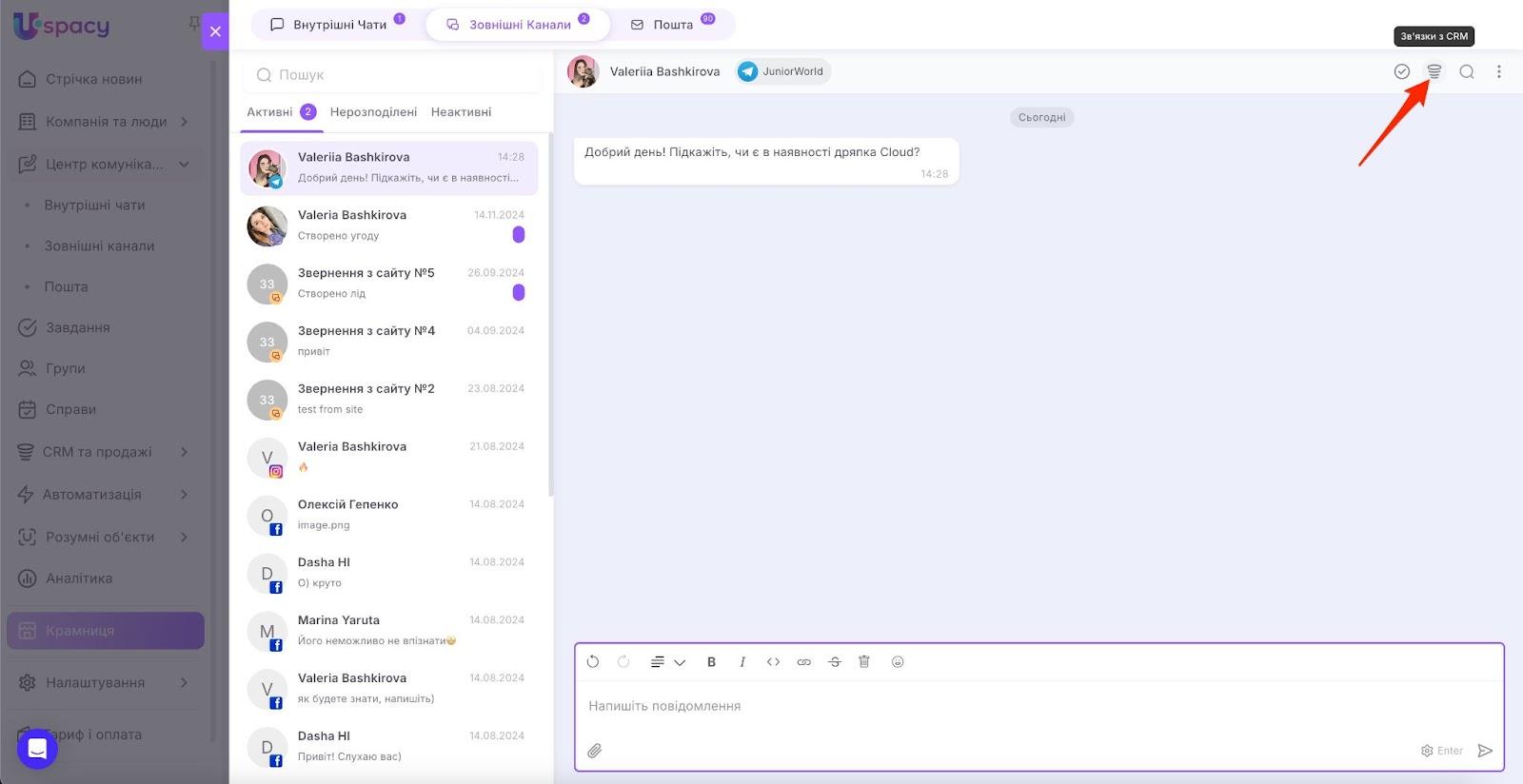Open the Marina Yaruta conversation
1523x784 pixels.
pos(389,632)
